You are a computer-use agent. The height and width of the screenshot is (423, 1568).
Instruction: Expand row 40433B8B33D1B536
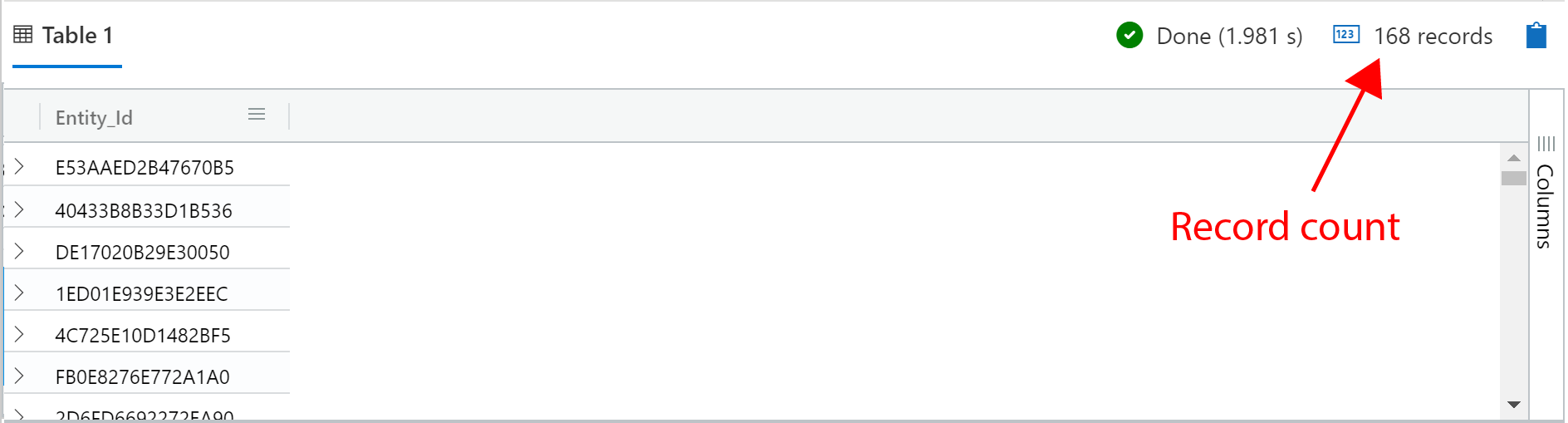(x=19, y=209)
